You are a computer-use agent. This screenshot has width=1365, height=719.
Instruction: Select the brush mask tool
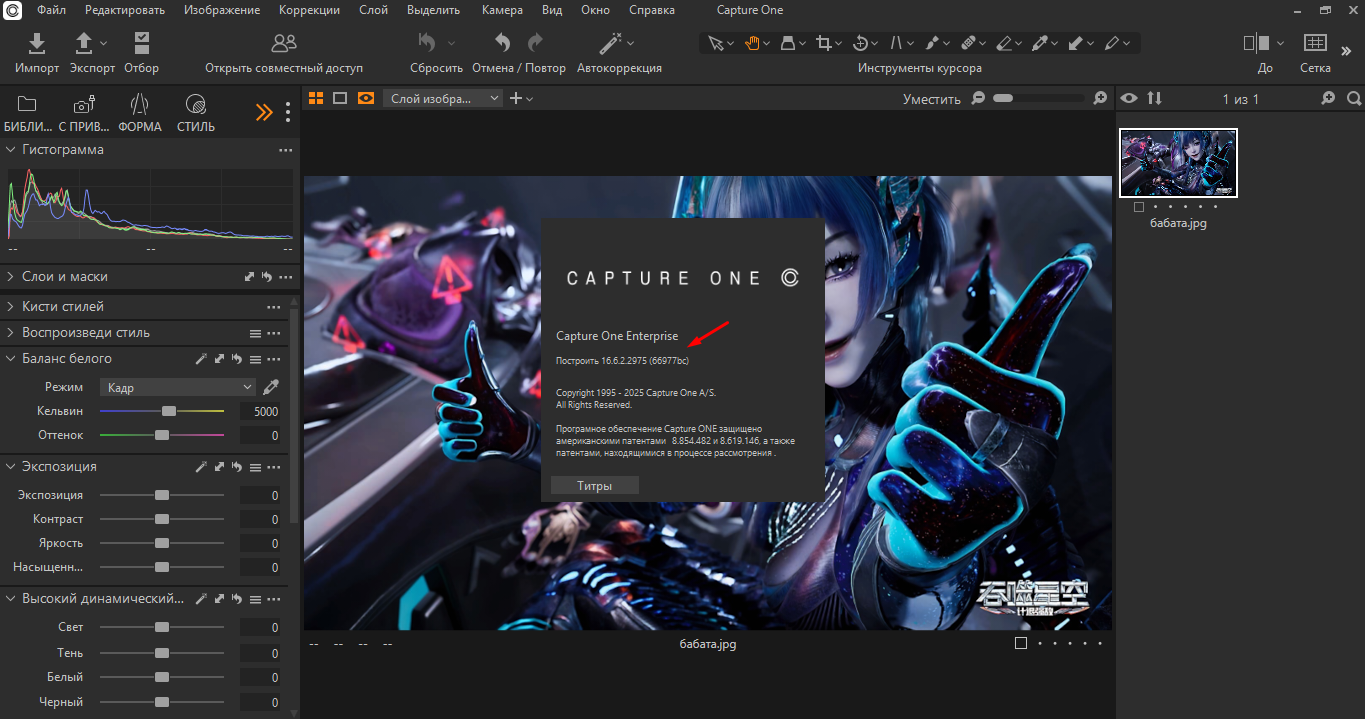(x=931, y=43)
